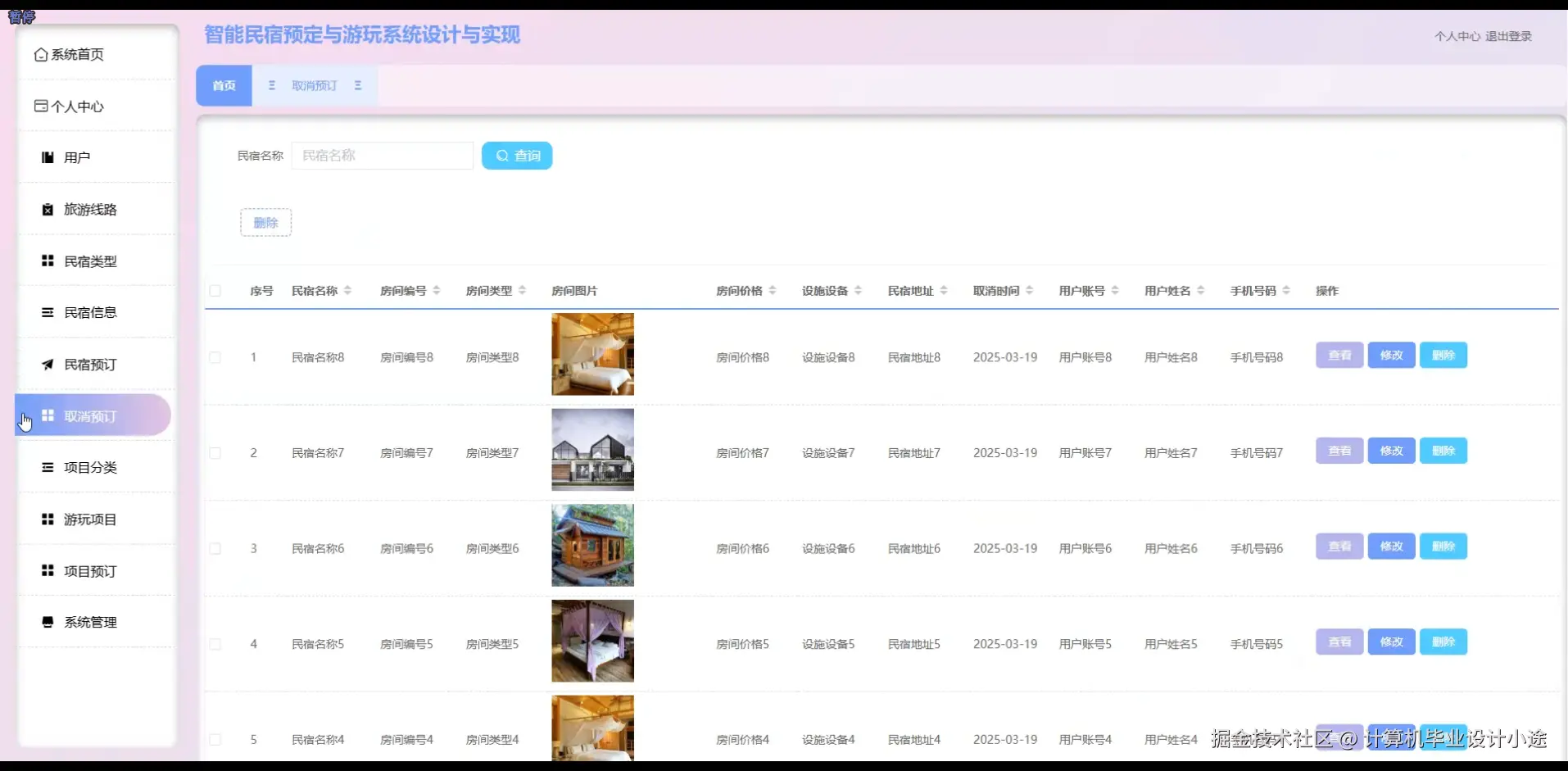The height and width of the screenshot is (771, 1568).
Task: Open the 民宿类型 homestay type icon
Action: tap(47, 260)
